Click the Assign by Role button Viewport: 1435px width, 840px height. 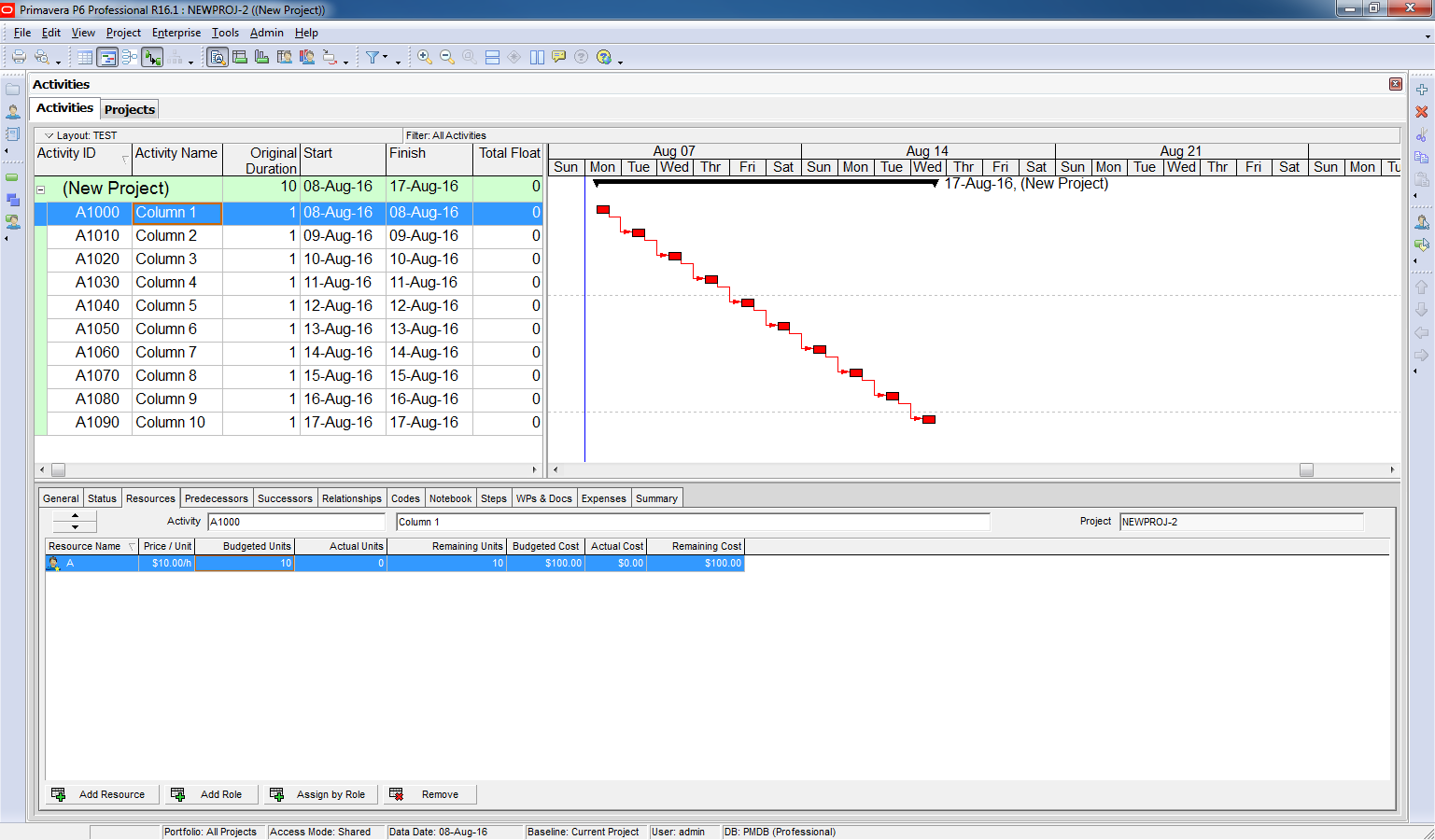coord(321,794)
